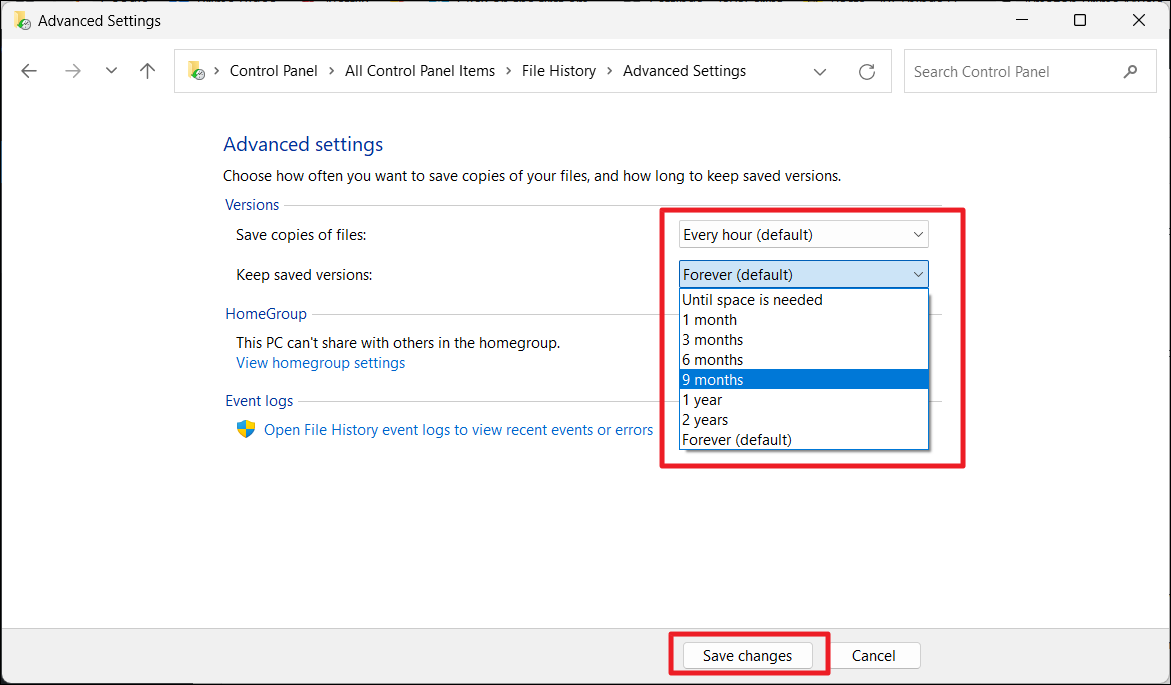Choose '1 month' from the list

709,320
